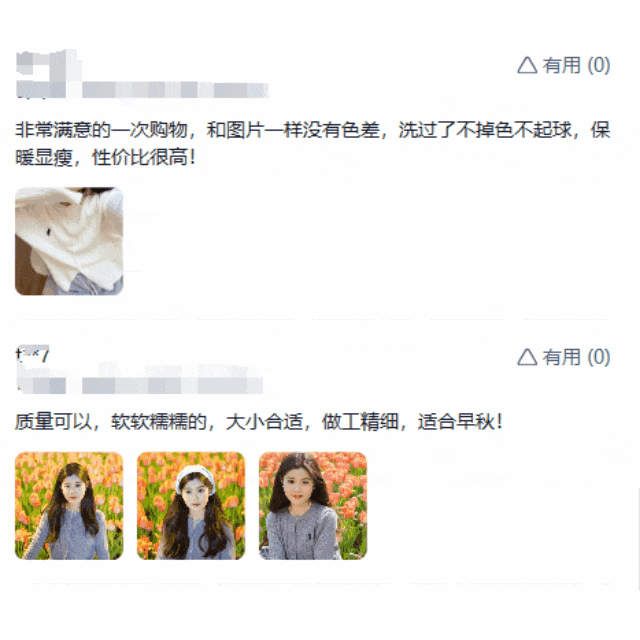
Task: Open the white sweater review photo
Action: point(69,241)
